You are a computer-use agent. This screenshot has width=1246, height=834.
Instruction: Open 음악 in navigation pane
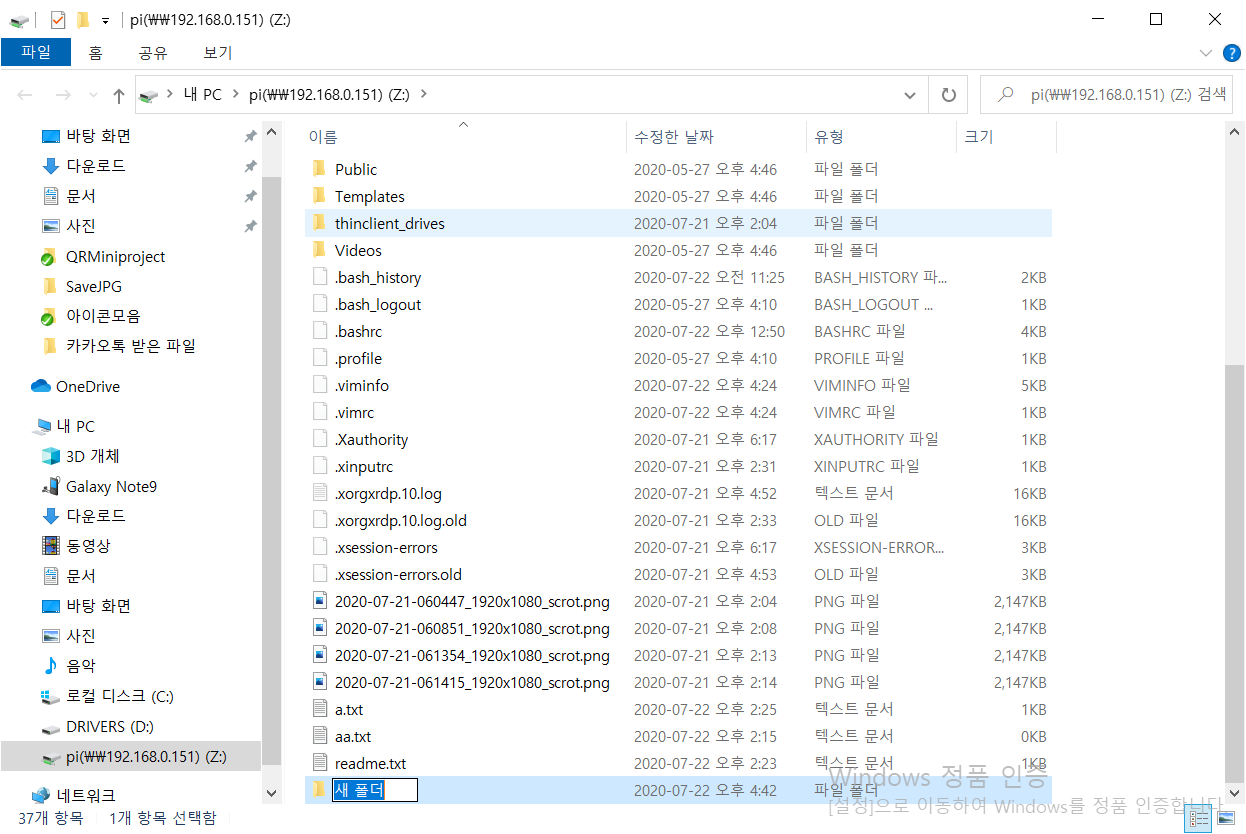click(80, 666)
